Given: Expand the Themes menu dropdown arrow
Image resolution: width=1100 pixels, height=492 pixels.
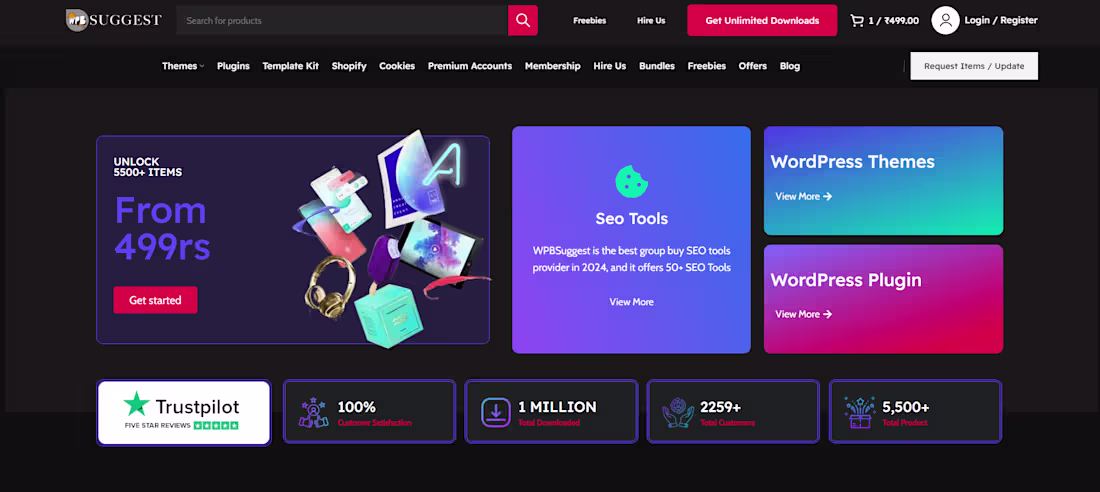Looking at the screenshot, I should tap(202, 67).
